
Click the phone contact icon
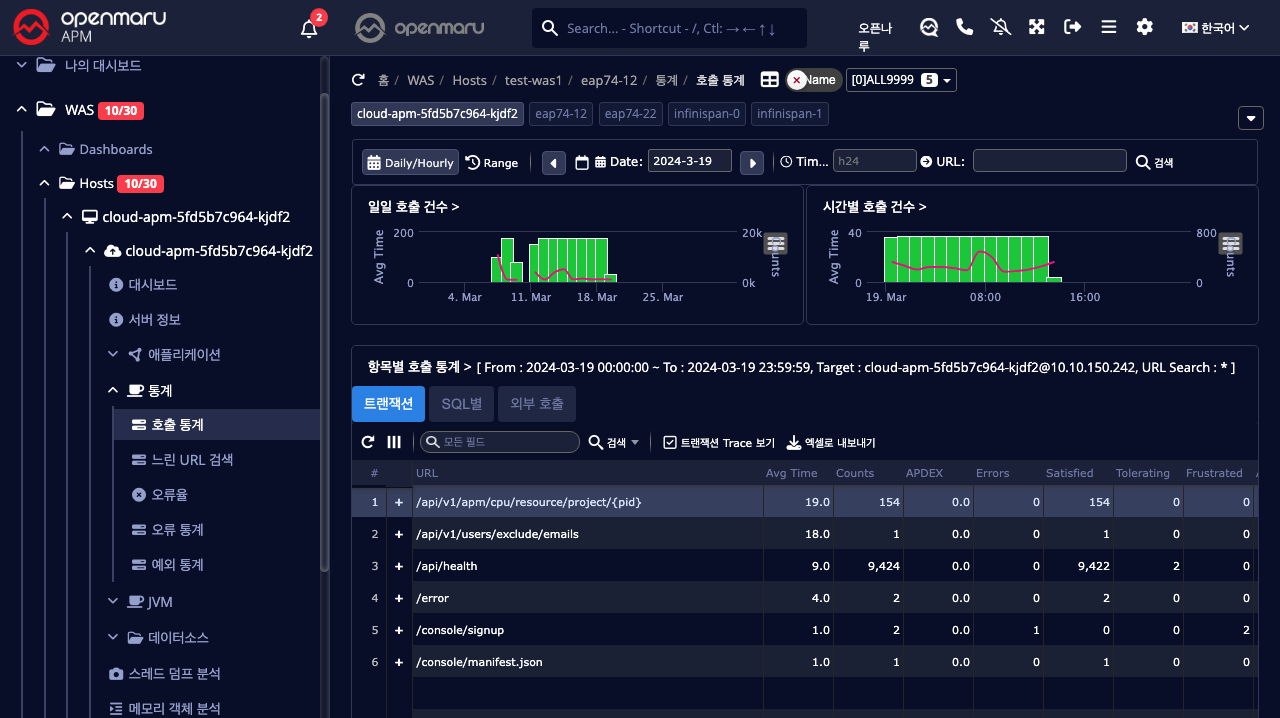pyautogui.click(x=964, y=27)
